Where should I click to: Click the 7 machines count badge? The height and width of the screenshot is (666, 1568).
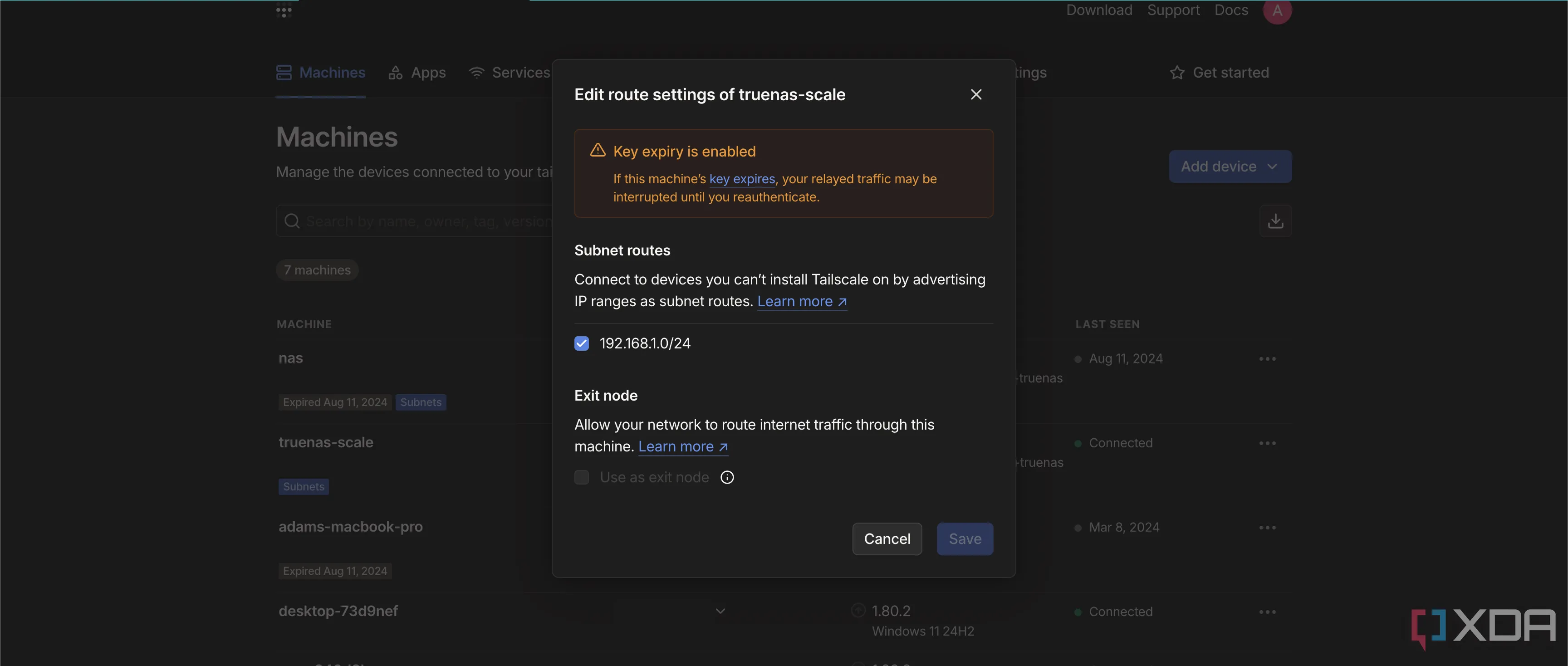point(317,269)
